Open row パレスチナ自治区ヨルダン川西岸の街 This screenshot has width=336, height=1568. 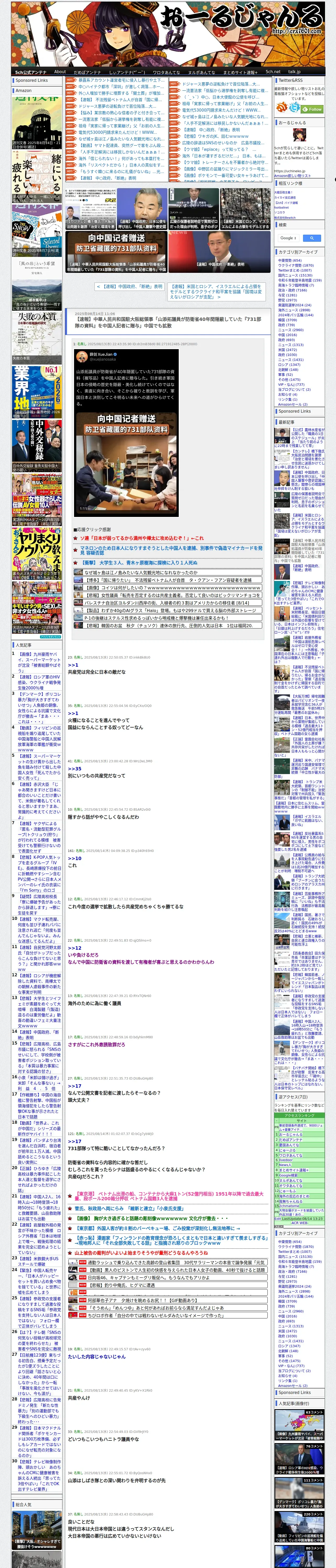[168, 603]
